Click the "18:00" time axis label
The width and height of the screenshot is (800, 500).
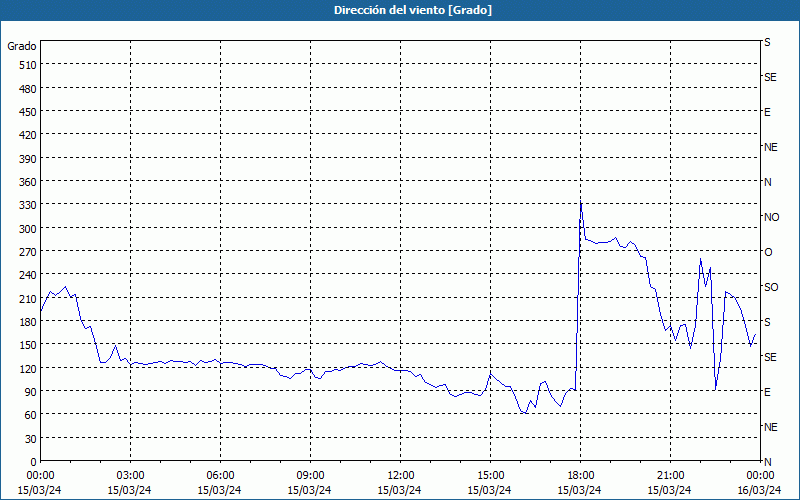click(x=581, y=476)
